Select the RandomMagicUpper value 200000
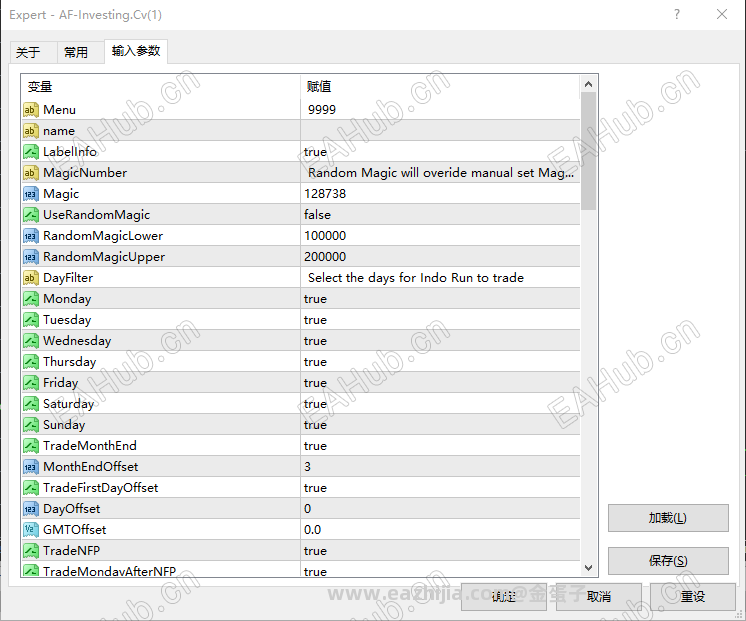746x621 pixels. point(325,256)
